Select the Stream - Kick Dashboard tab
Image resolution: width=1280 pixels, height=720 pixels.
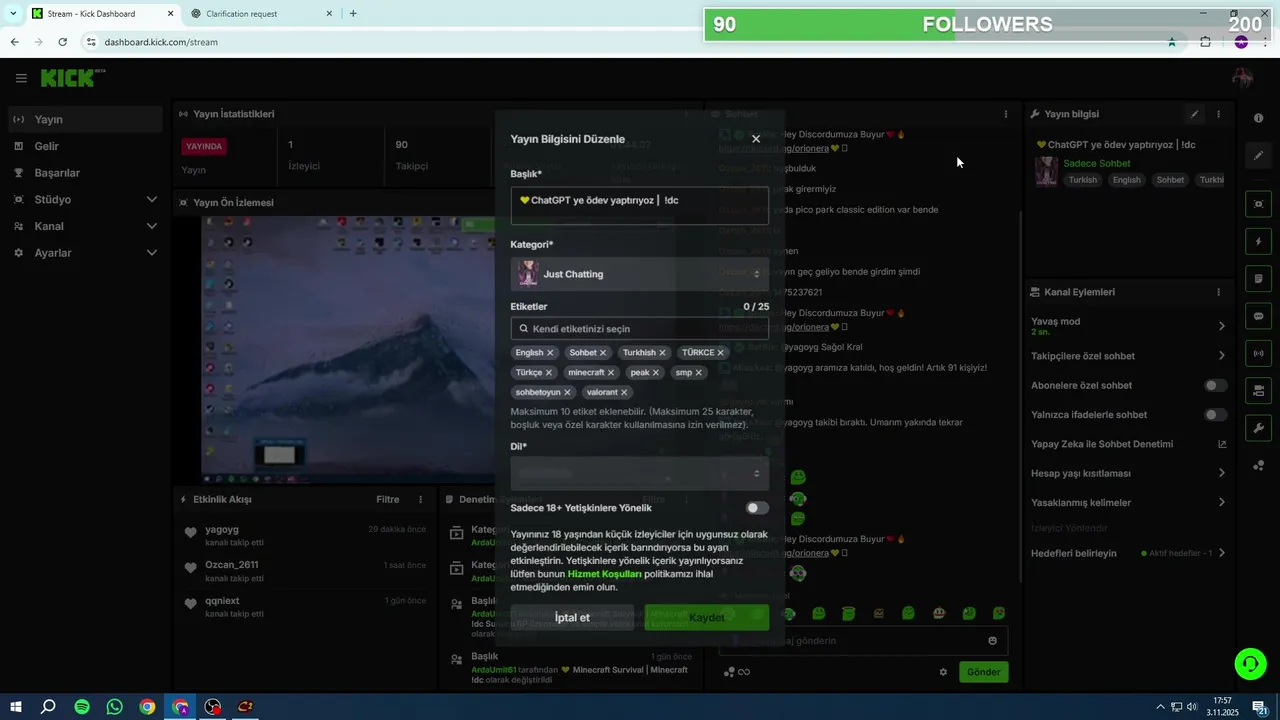[100, 14]
